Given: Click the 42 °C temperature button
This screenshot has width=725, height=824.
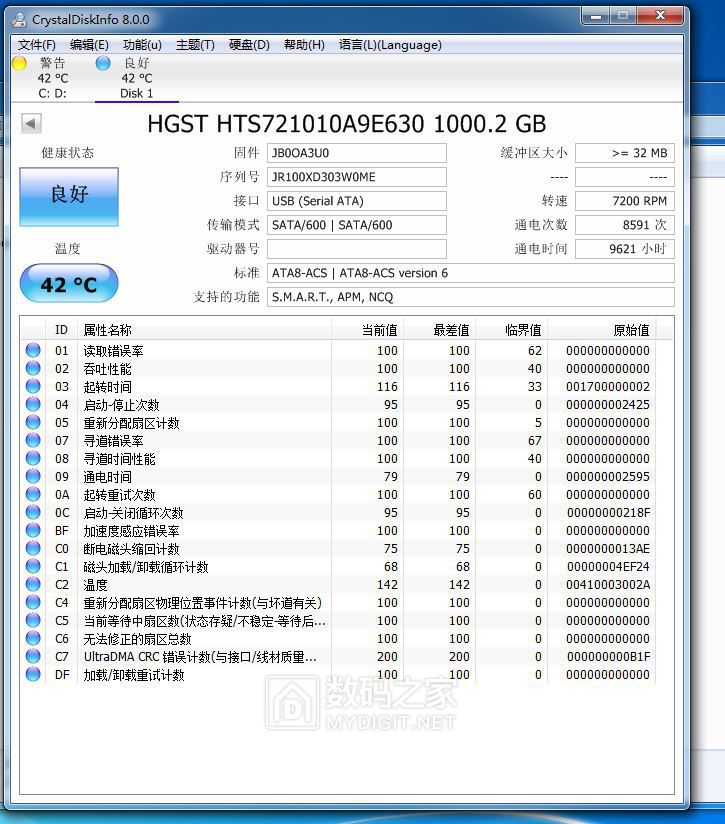Looking at the screenshot, I should [69, 284].
